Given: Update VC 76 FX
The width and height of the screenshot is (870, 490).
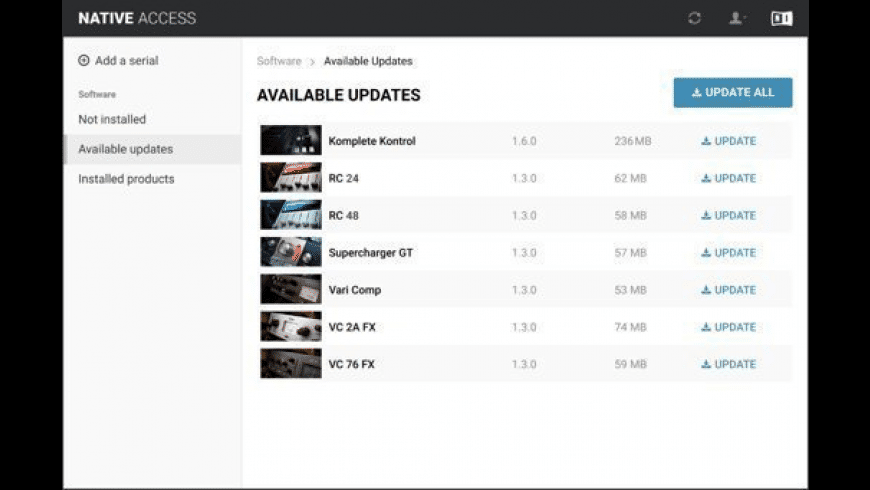Looking at the screenshot, I should click(729, 364).
